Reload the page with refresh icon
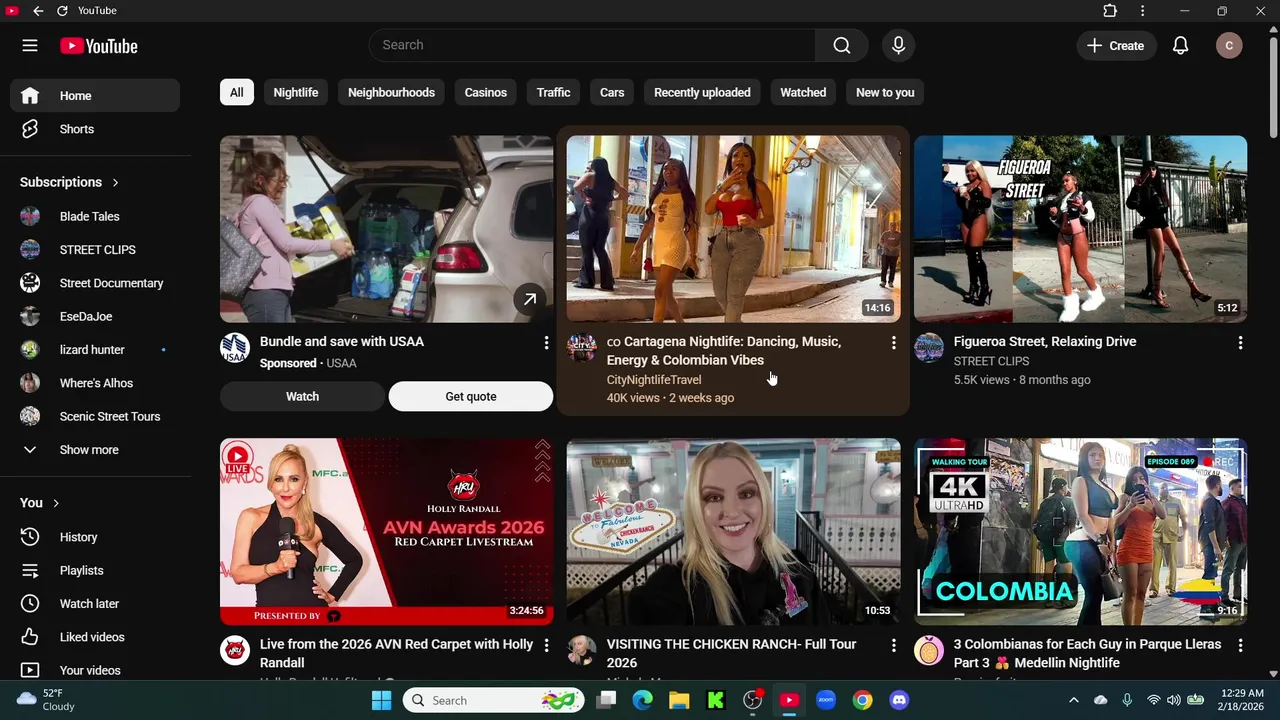 coord(62,11)
